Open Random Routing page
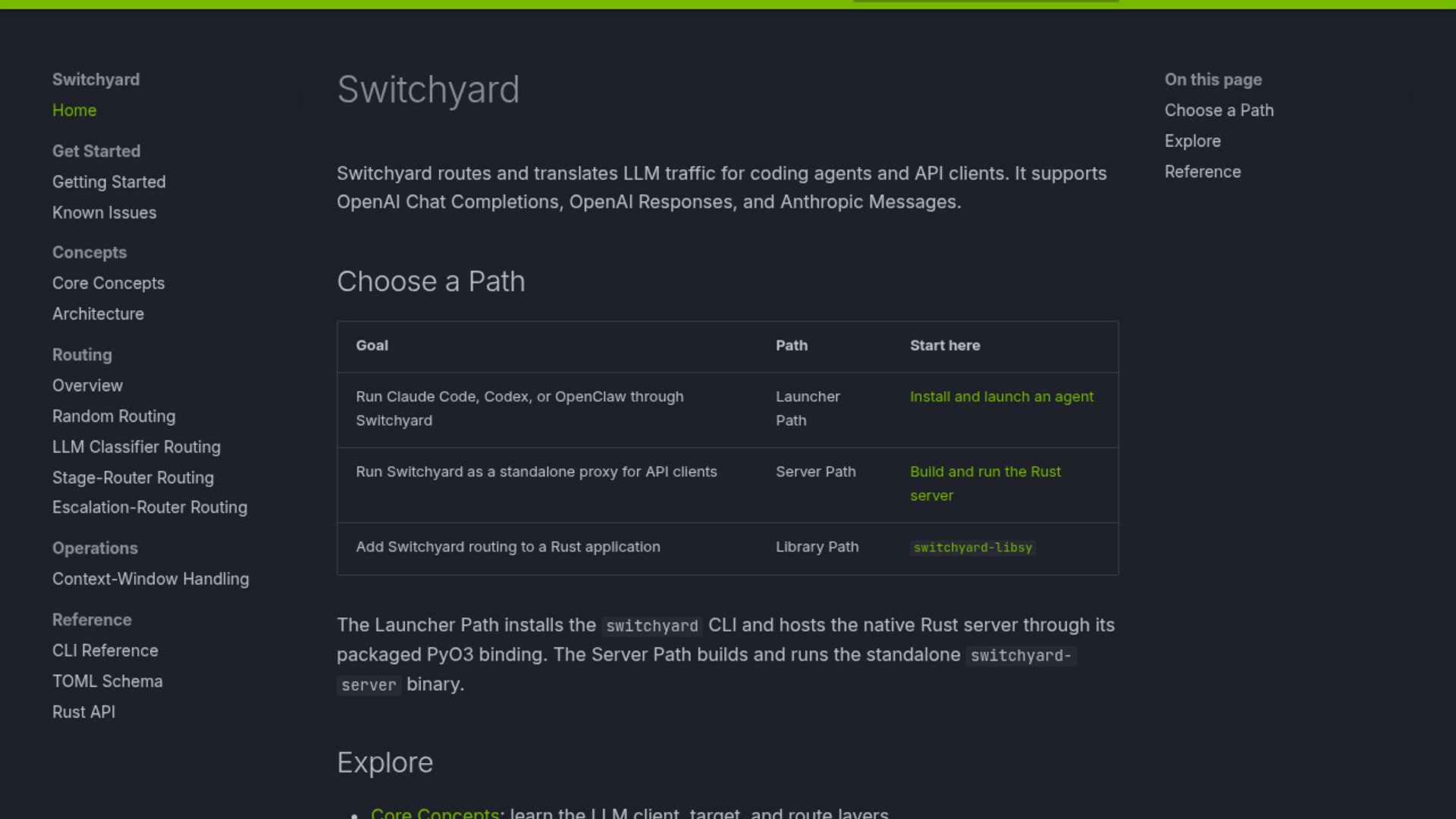The width and height of the screenshot is (1456, 819). coord(114,416)
